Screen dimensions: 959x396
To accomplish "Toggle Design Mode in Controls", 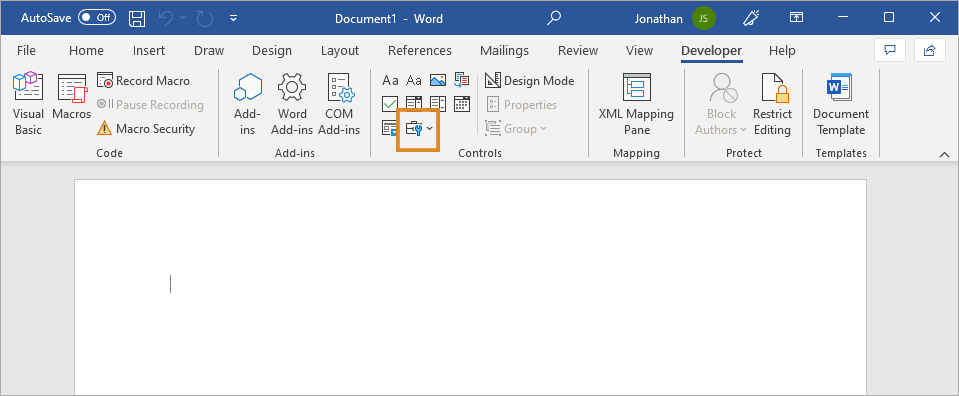I will click(530, 80).
